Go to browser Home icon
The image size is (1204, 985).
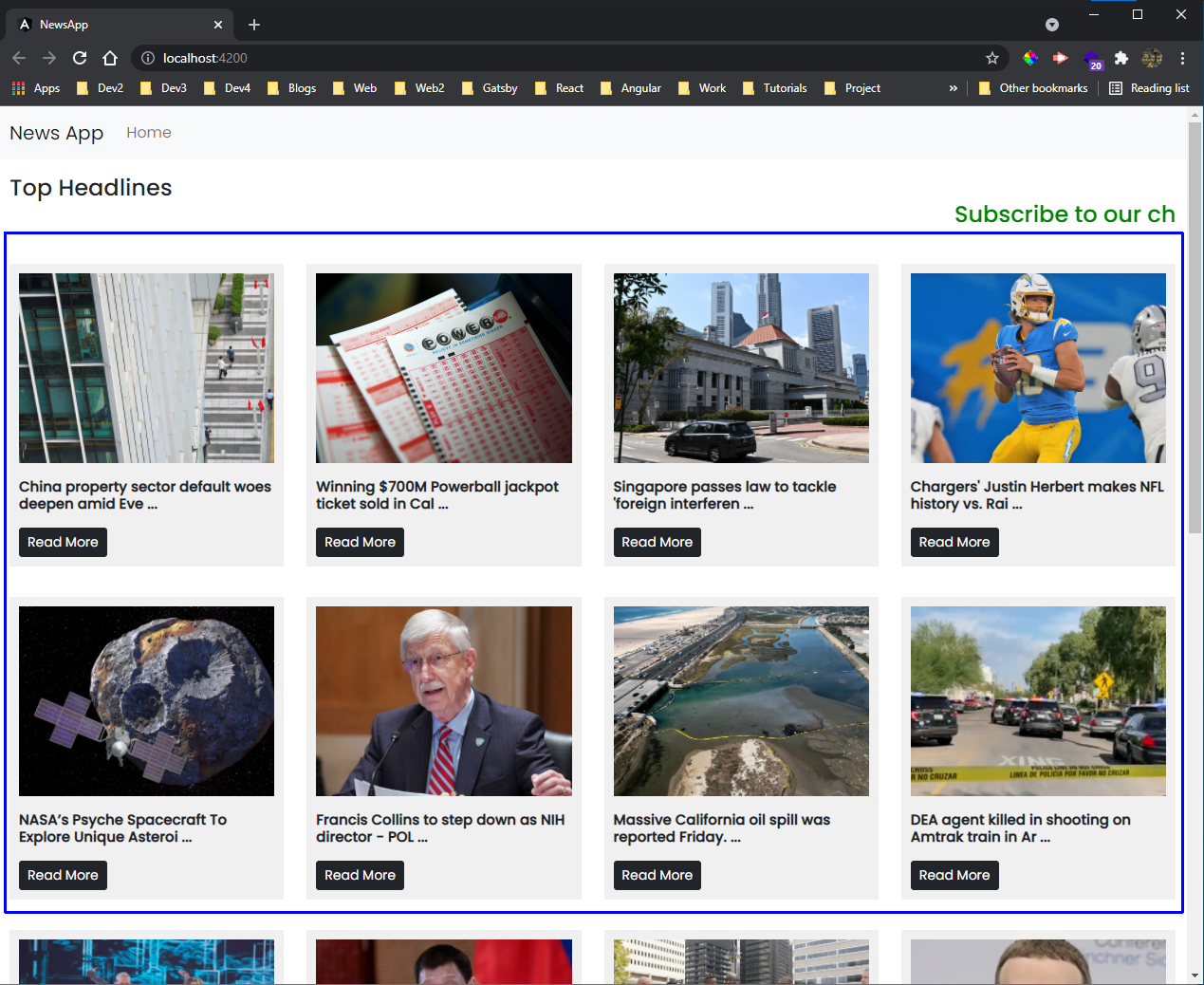pos(110,58)
